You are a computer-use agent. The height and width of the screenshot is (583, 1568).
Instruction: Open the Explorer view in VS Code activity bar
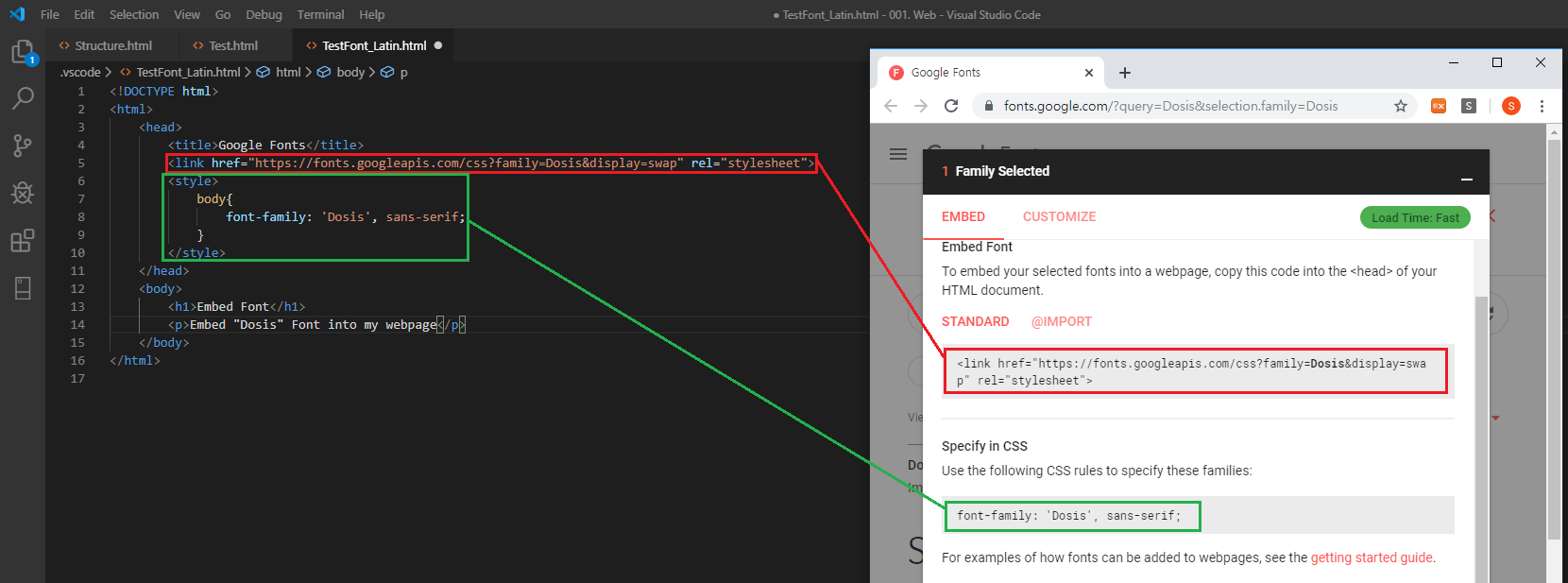23,52
